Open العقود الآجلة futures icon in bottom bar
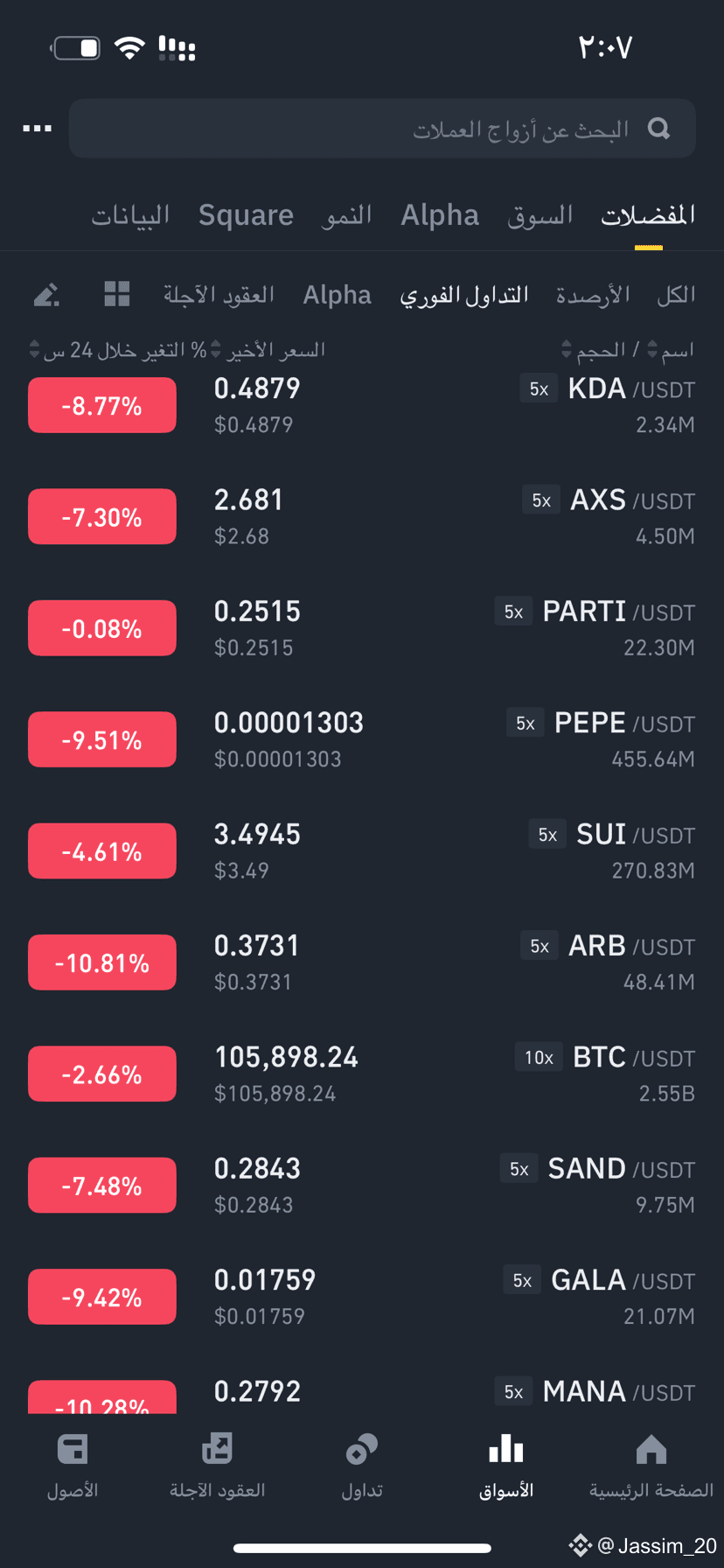Viewport: 724px width, 1568px height. click(217, 1450)
